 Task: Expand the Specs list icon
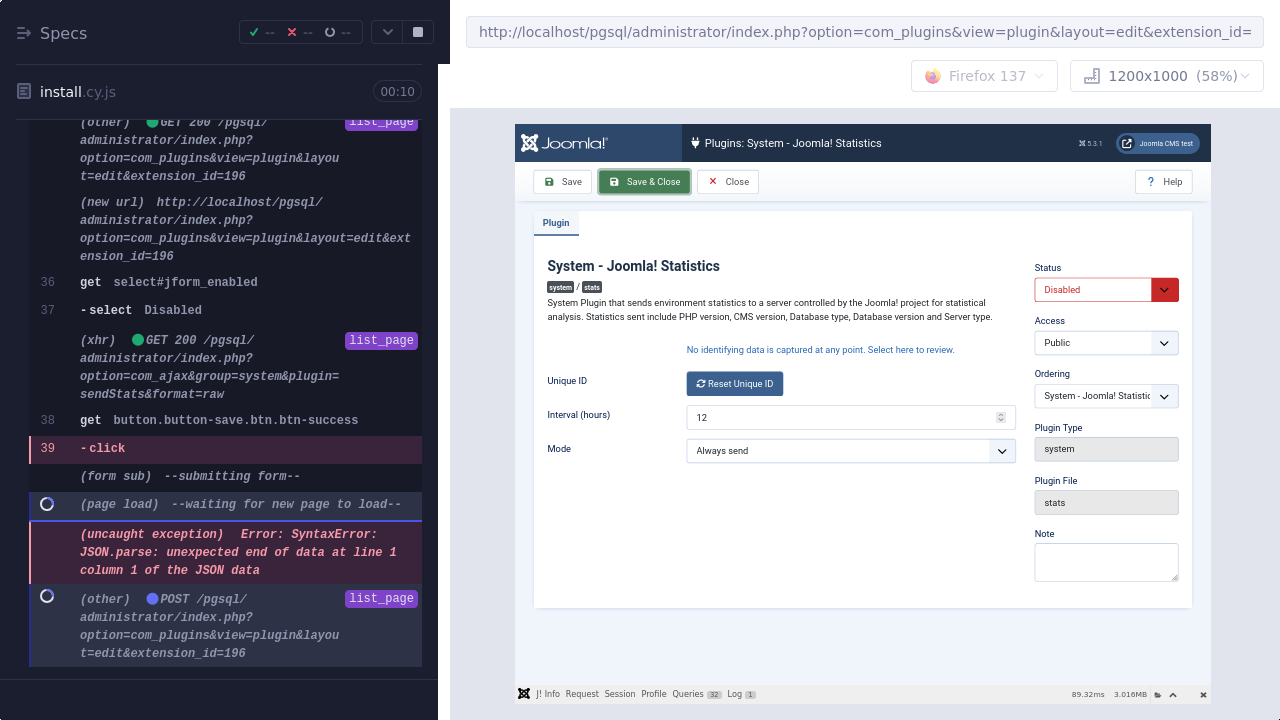(x=24, y=33)
